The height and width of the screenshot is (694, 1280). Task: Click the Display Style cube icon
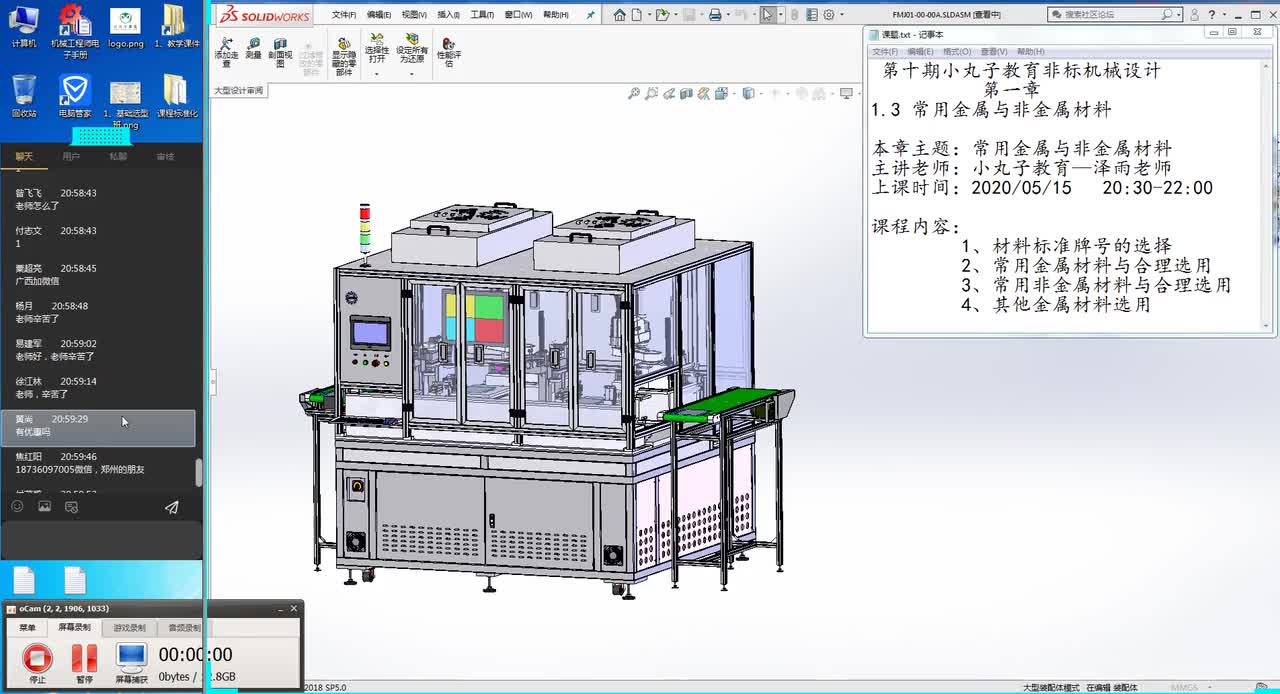click(x=748, y=93)
